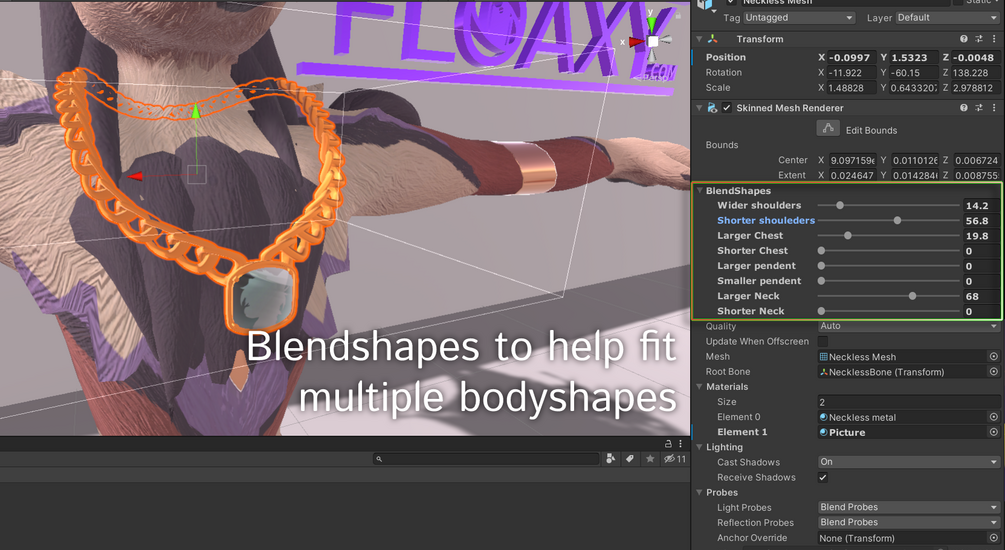Toggle the Project panel lock icon
The width and height of the screenshot is (1005, 550).
tap(668, 444)
